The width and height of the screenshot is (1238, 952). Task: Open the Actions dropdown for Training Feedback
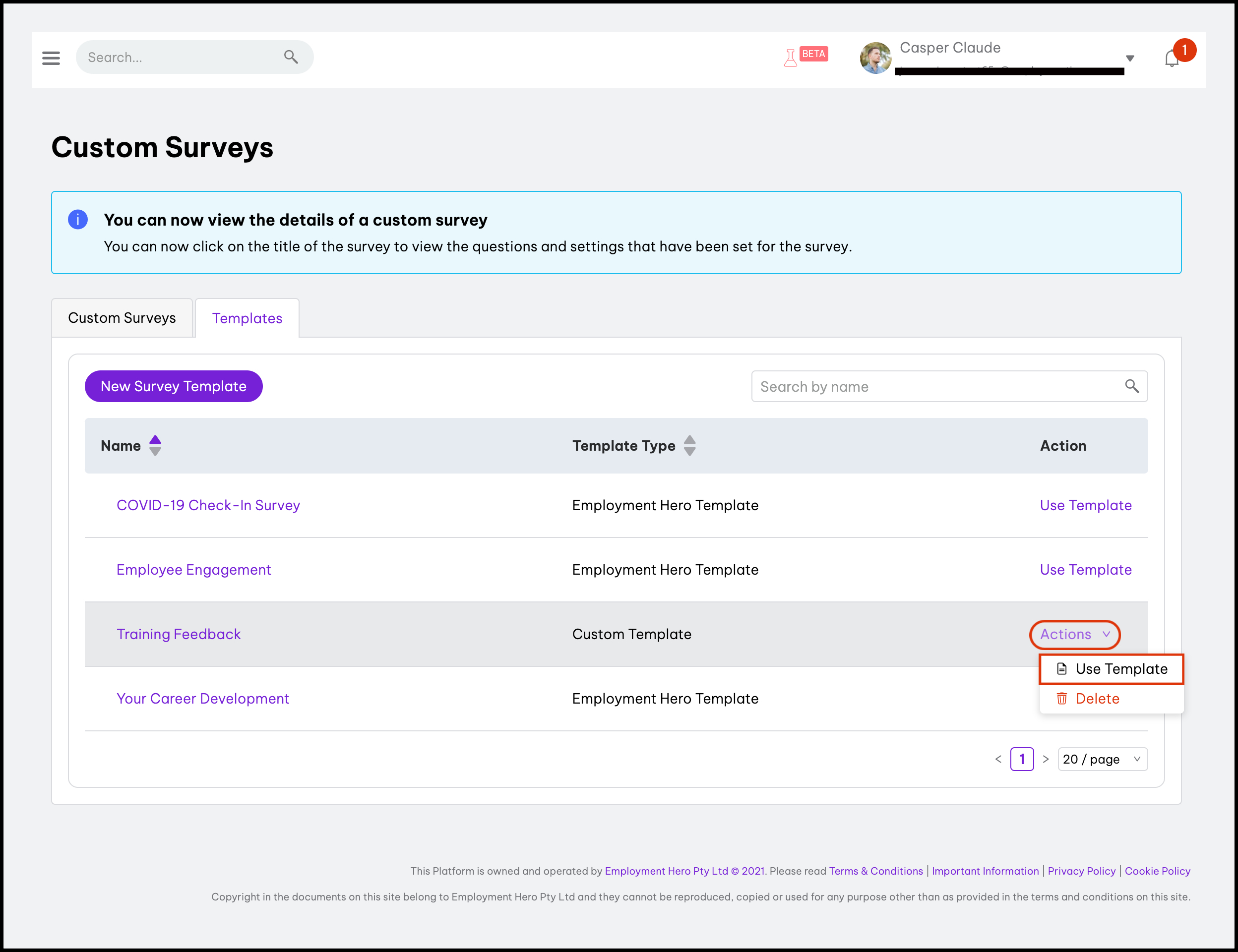1074,634
